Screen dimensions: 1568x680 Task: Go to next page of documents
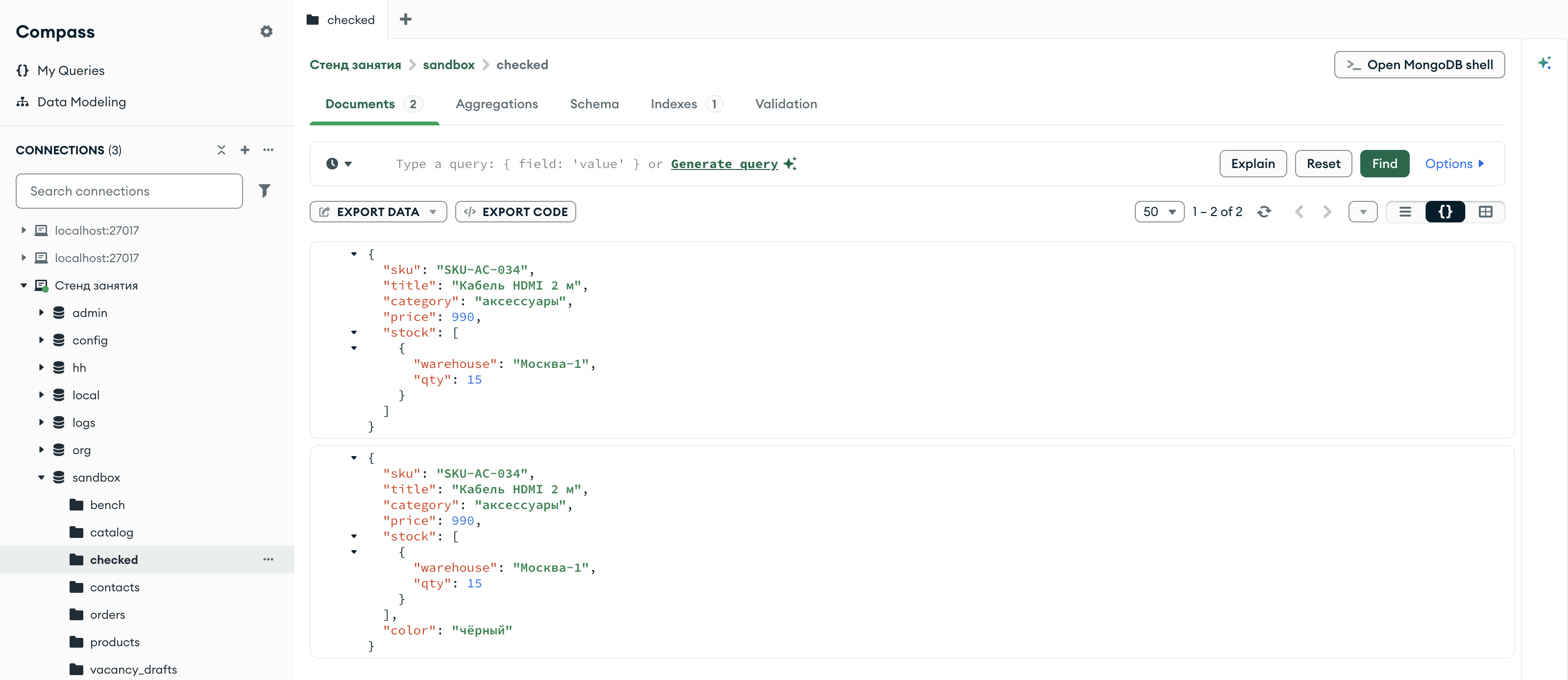point(1327,212)
